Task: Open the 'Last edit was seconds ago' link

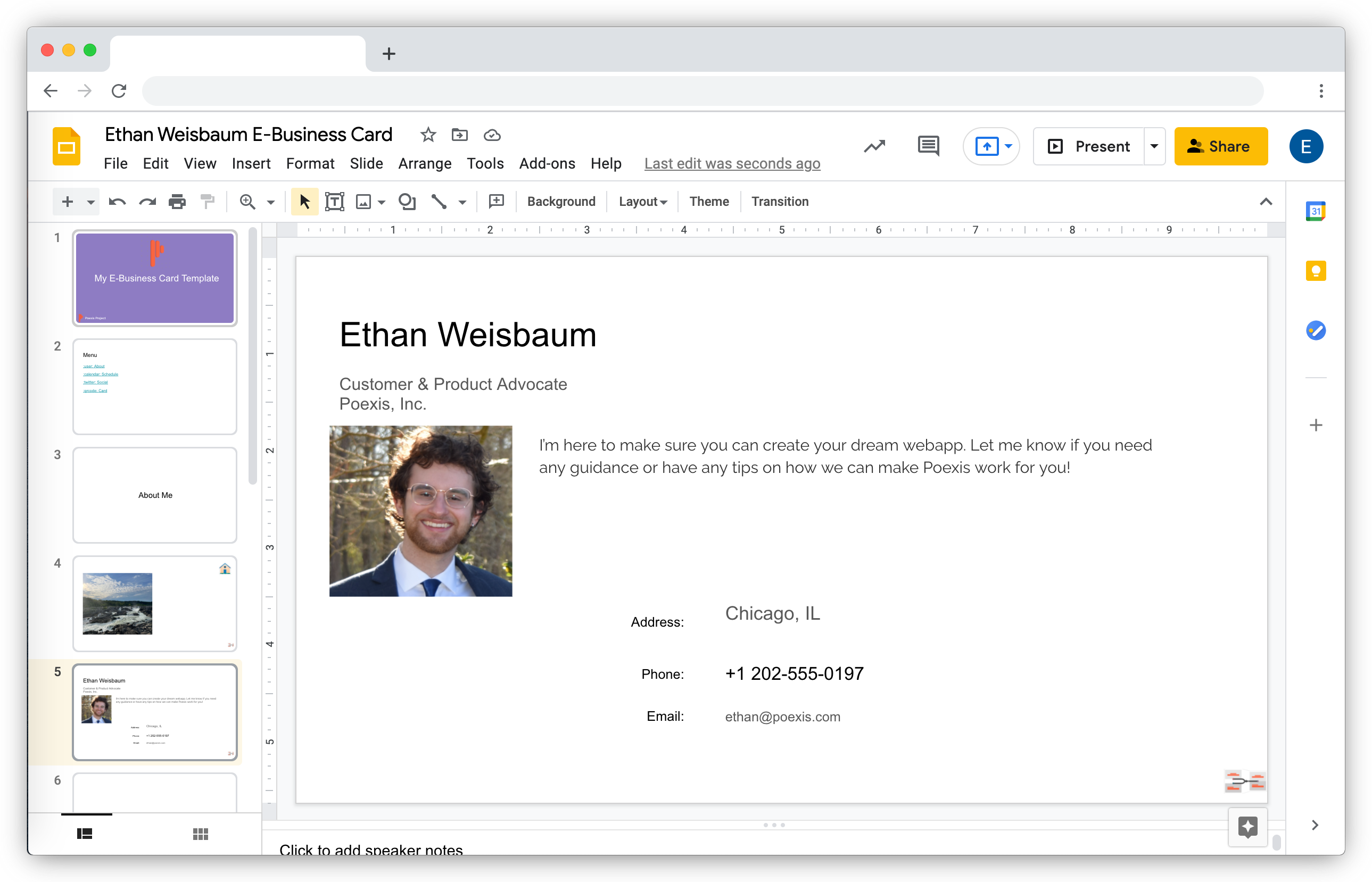Action: [x=732, y=164]
